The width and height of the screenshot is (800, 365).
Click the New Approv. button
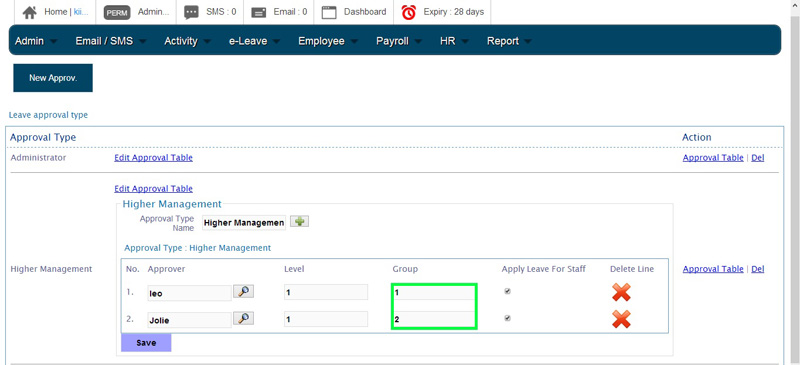[x=53, y=78]
